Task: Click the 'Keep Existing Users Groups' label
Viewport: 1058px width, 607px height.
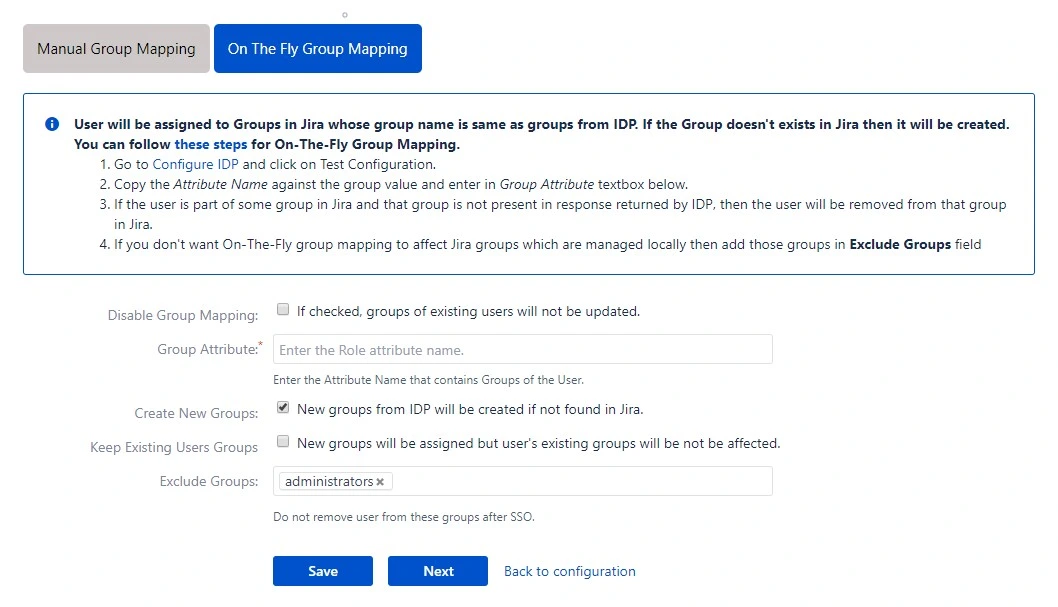Action: (174, 447)
